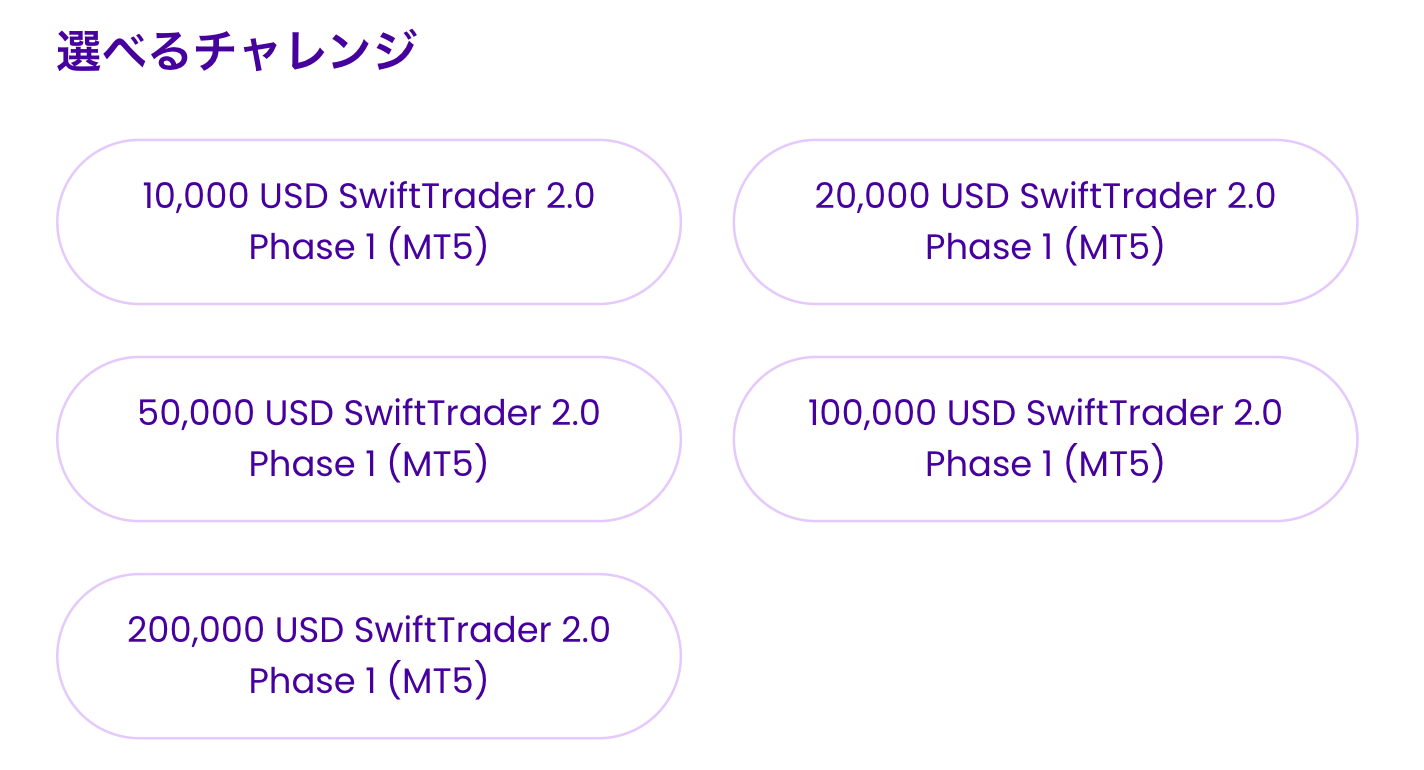The height and width of the screenshot is (770, 1424).
Task: Tap the 50,000 USD challenge pill
Action: pos(368,438)
